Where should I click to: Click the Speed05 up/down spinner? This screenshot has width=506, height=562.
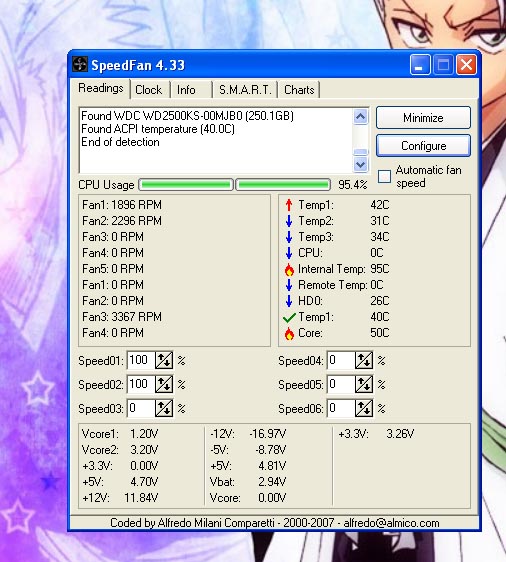(364, 384)
